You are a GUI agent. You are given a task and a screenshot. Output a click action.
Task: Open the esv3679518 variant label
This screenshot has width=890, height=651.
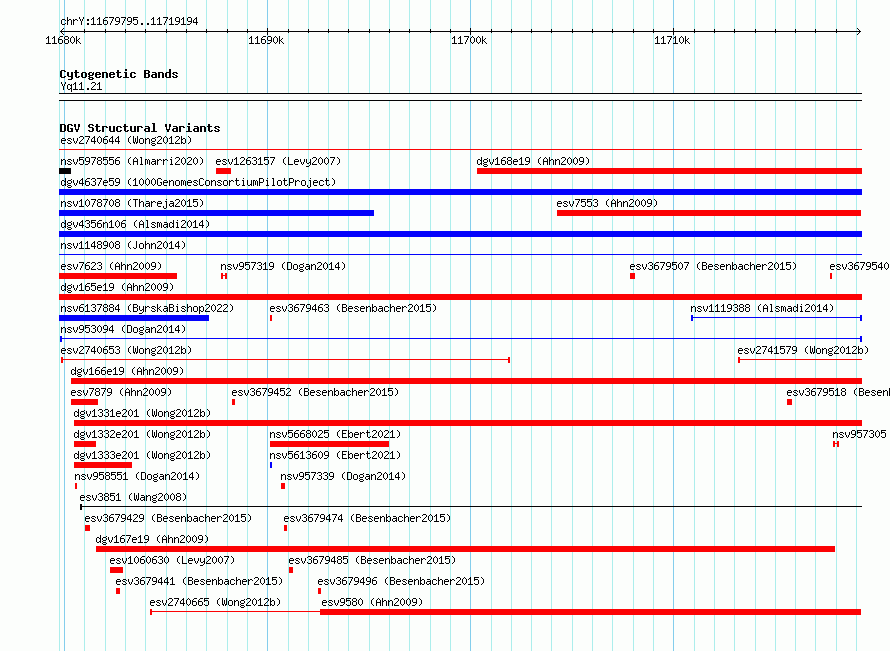pyautogui.click(x=838, y=392)
